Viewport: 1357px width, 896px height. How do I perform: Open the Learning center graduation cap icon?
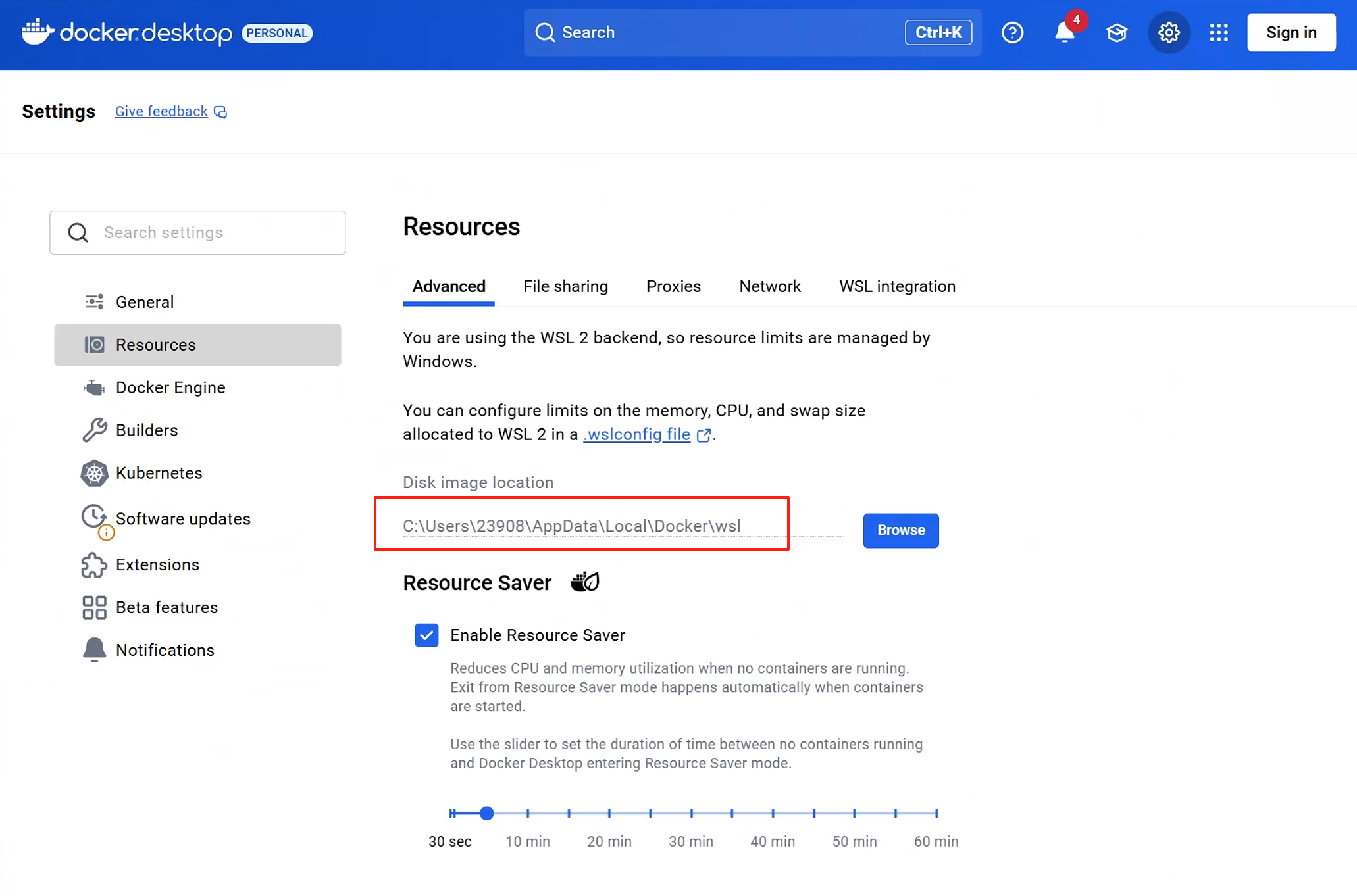[x=1117, y=32]
